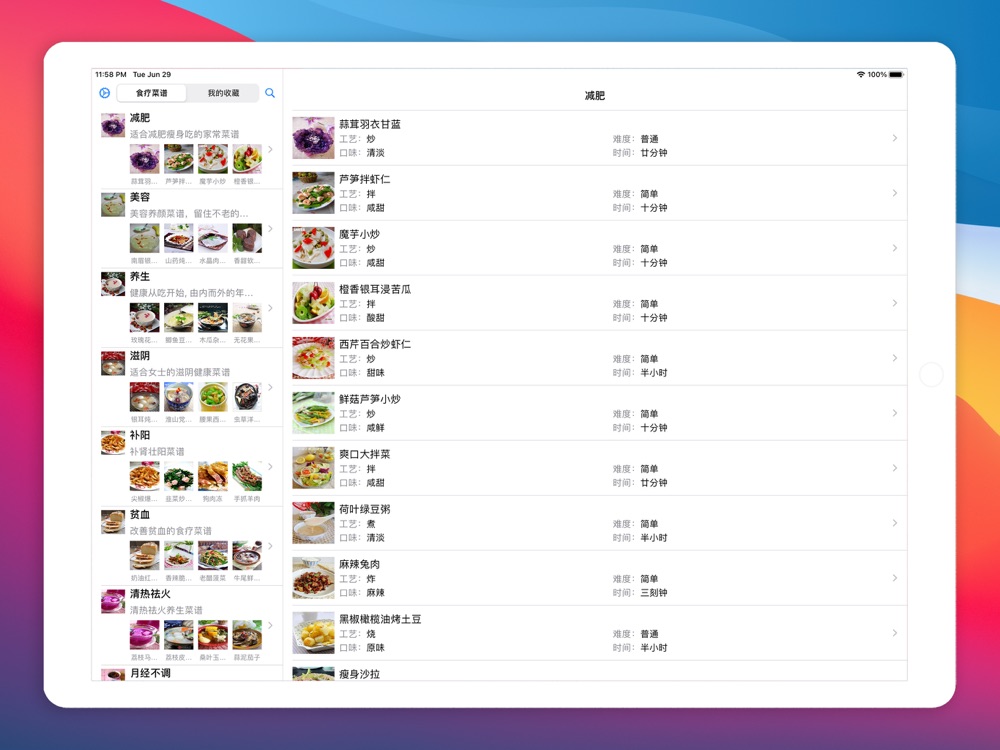Open the 老醋菠菜 thumbnail under 贫血

pyautogui.click(x=213, y=555)
